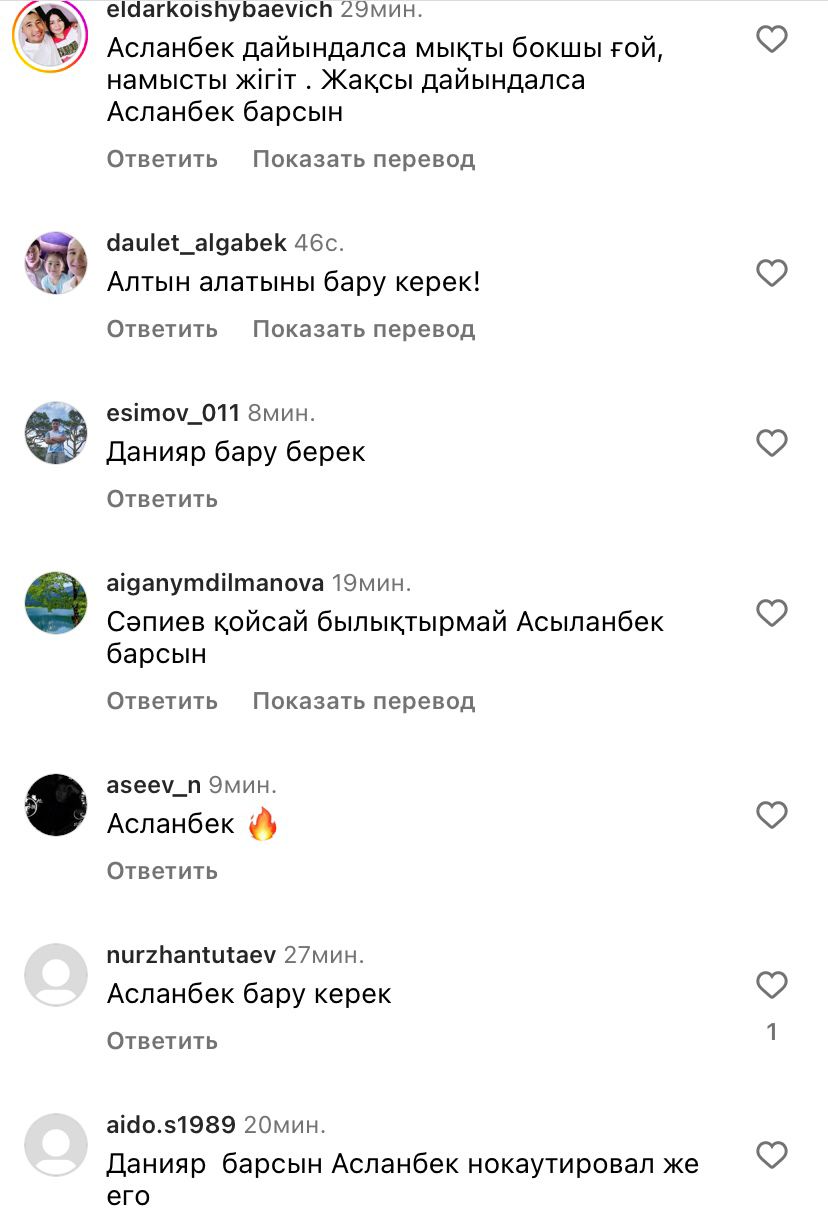Tap heart on aido.s1989's comment
828x1232 pixels.
tap(771, 1156)
